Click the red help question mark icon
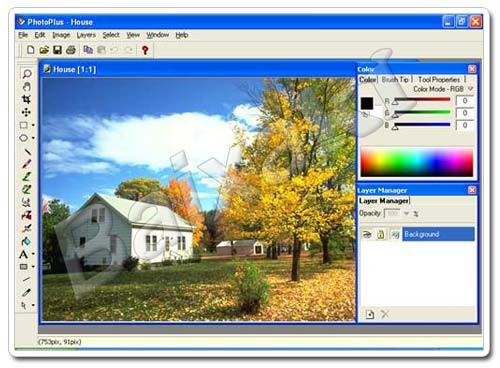500x368 pixels. pyautogui.click(x=145, y=50)
